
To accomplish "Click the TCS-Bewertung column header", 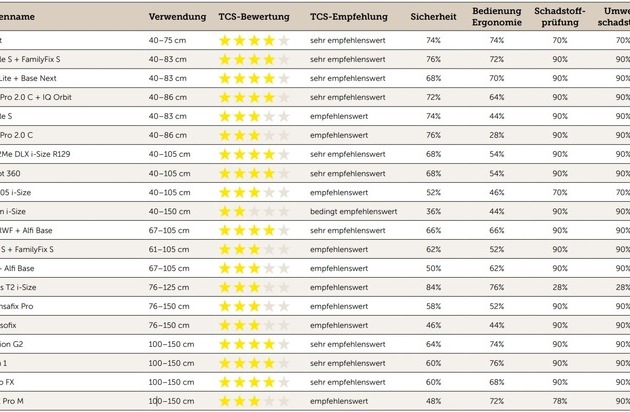I will pyautogui.click(x=254, y=18).
